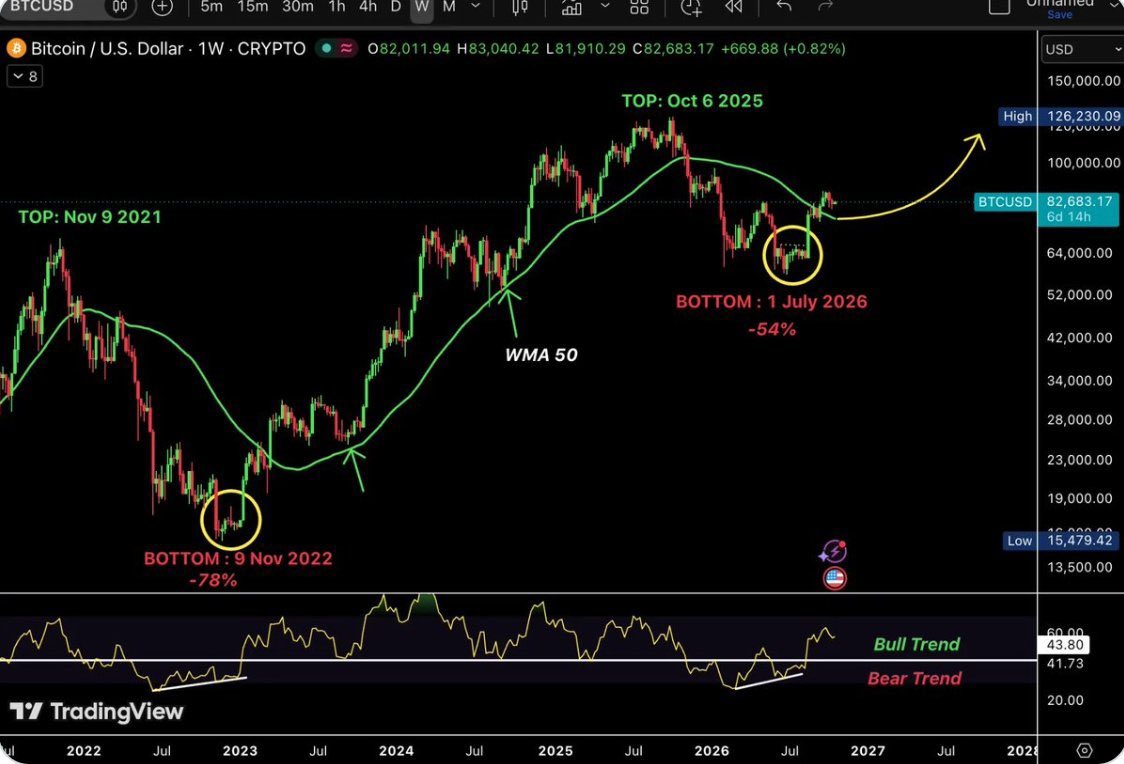This screenshot has height=764, width=1124.
Task: Switch to the 1h timeframe
Action: 337,6
